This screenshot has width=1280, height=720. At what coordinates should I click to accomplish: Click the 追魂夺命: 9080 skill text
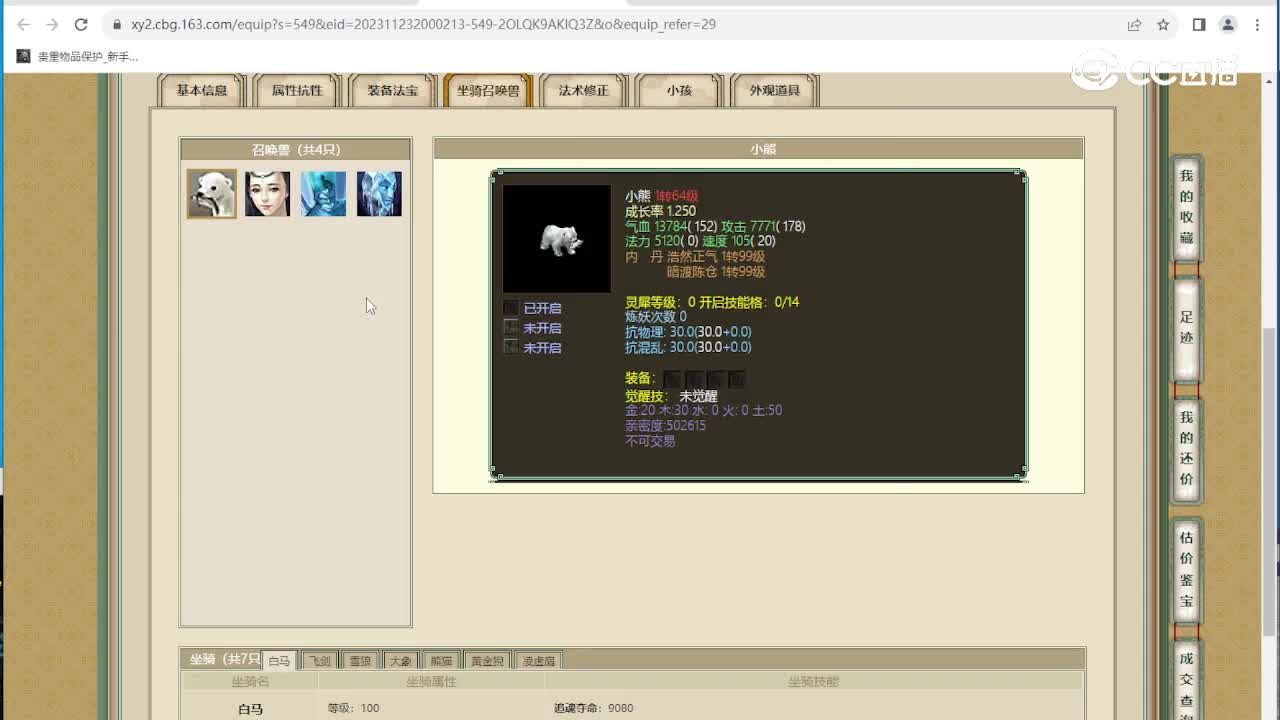tap(594, 708)
